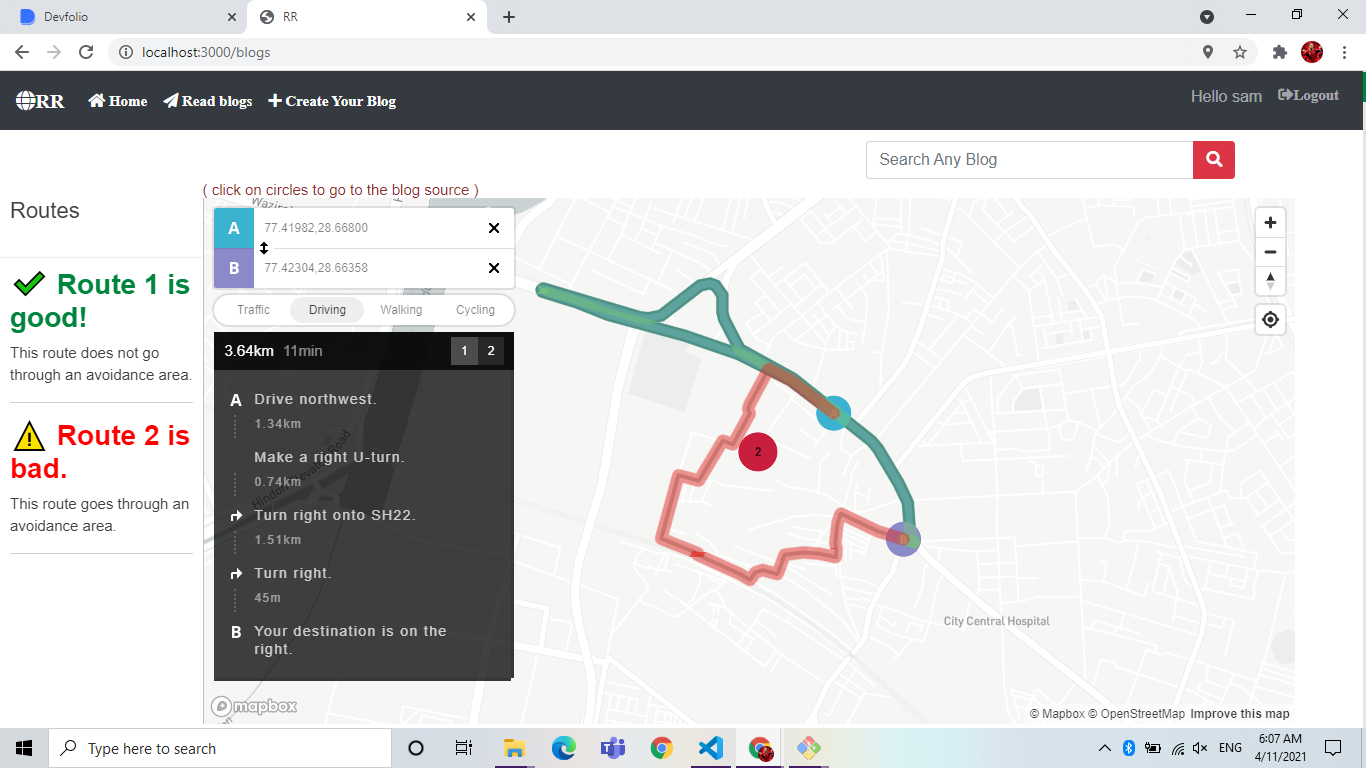This screenshot has height=768, width=1366.
Task: Open Create Your Blog page
Action: pyautogui.click(x=332, y=101)
